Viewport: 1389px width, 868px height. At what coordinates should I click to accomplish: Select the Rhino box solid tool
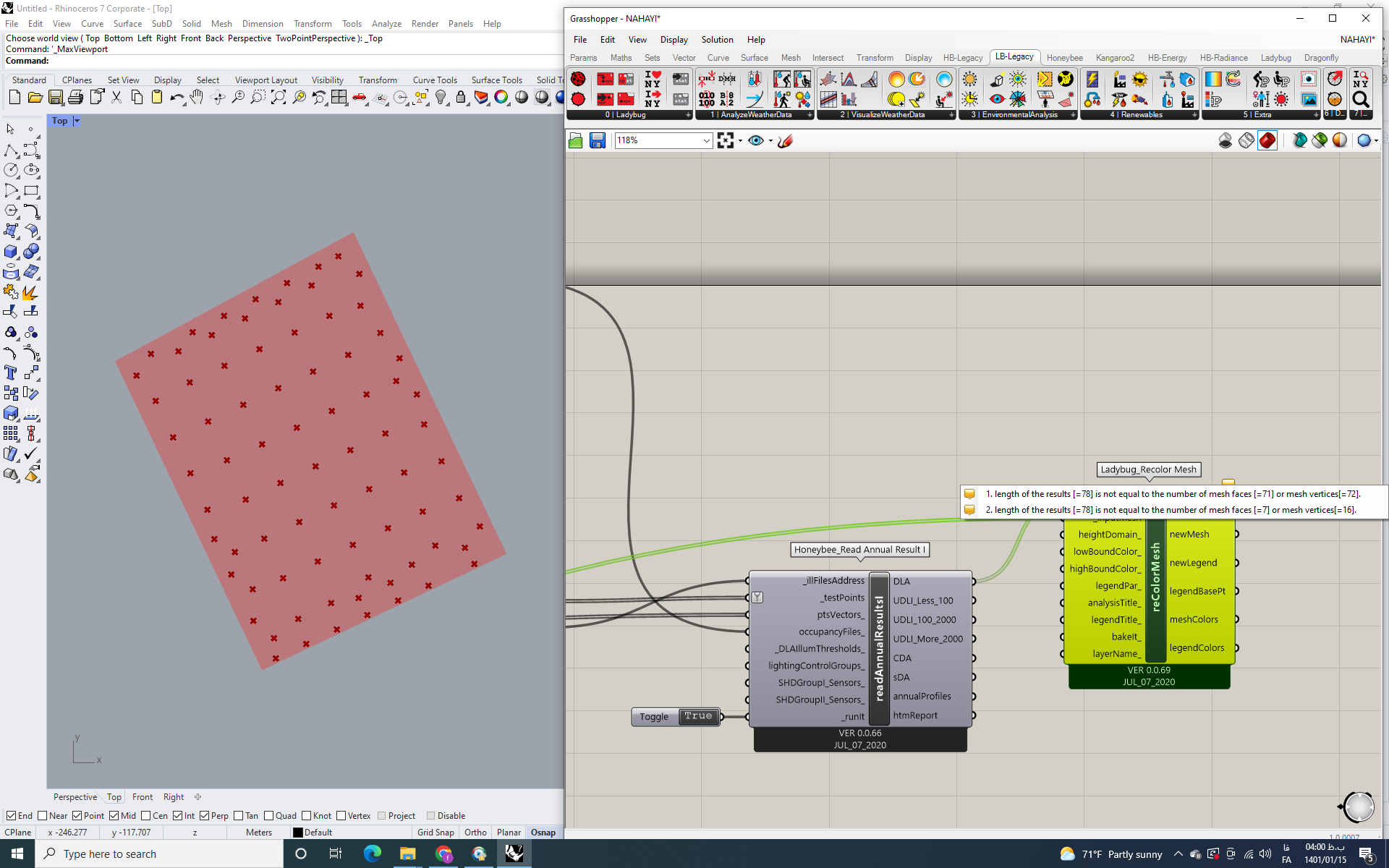click(11, 252)
